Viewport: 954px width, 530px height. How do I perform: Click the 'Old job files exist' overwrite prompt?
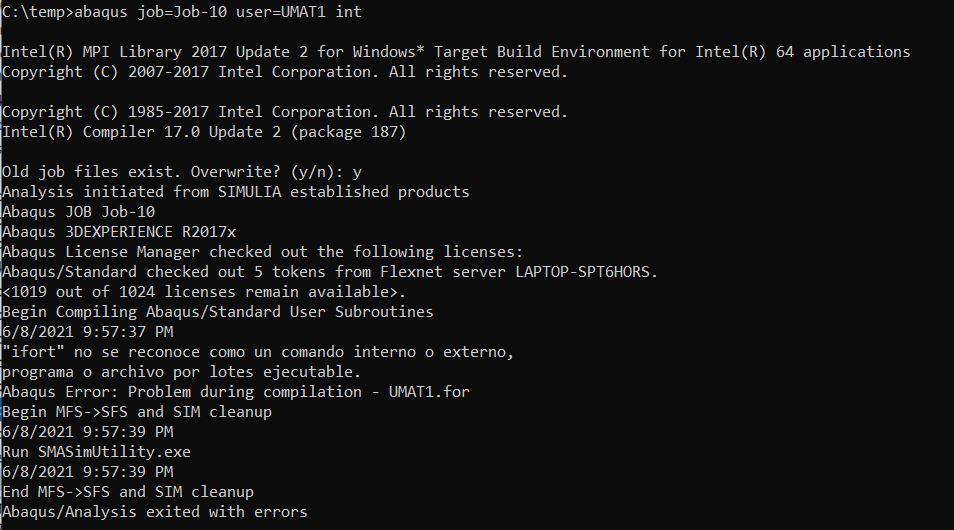coord(182,172)
